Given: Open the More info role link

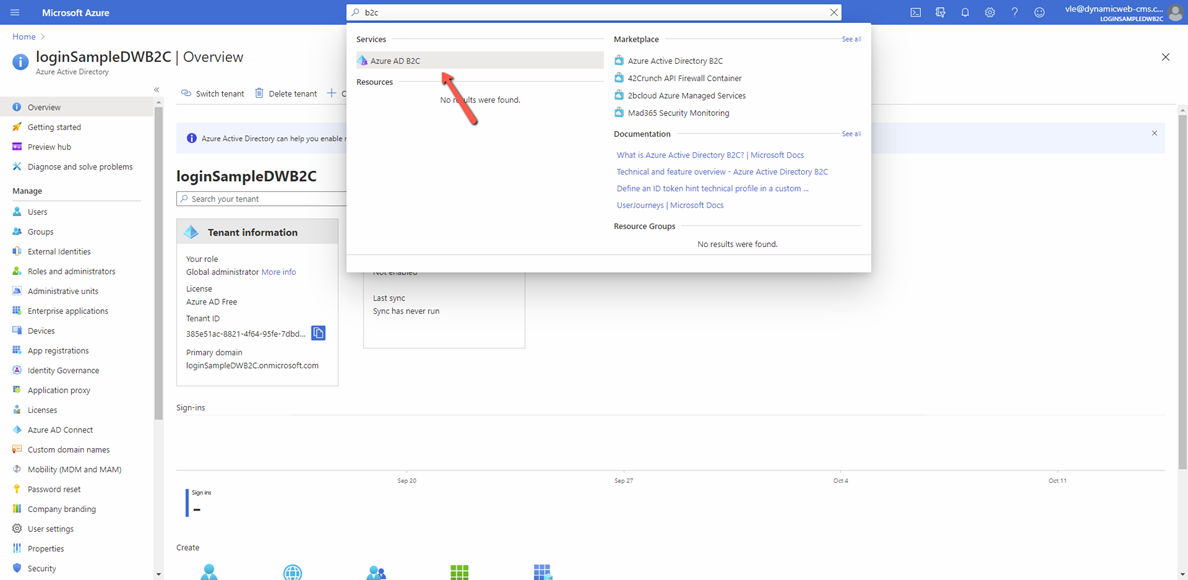Looking at the screenshot, I should coord(279,272).
